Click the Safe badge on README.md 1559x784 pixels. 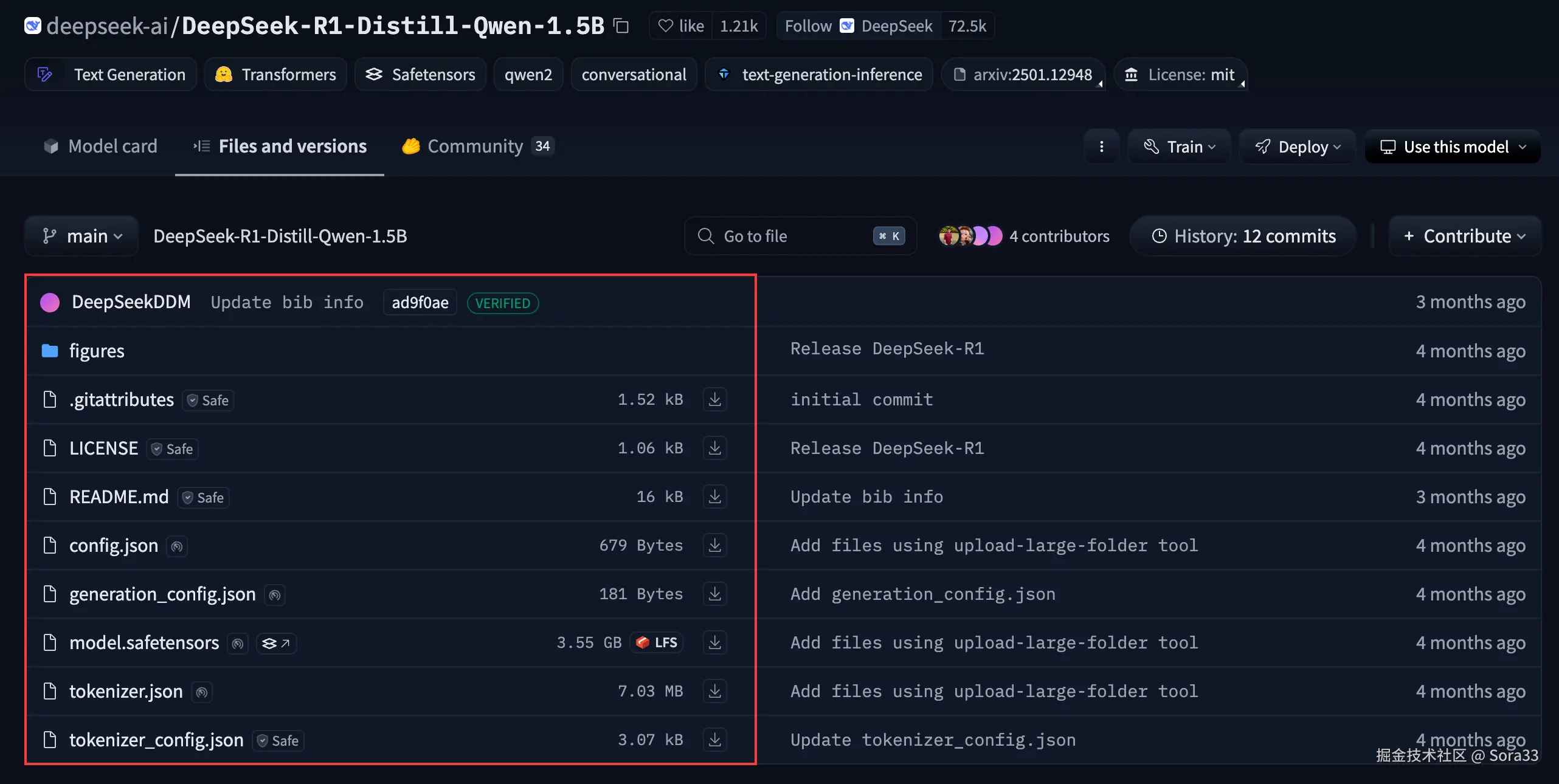coord(203,498)
